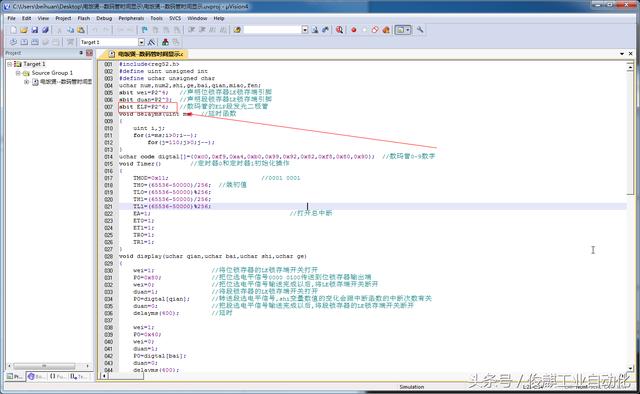Open the Peripherals menu
Screen dimensions: 640x394
tap(131, 18)
